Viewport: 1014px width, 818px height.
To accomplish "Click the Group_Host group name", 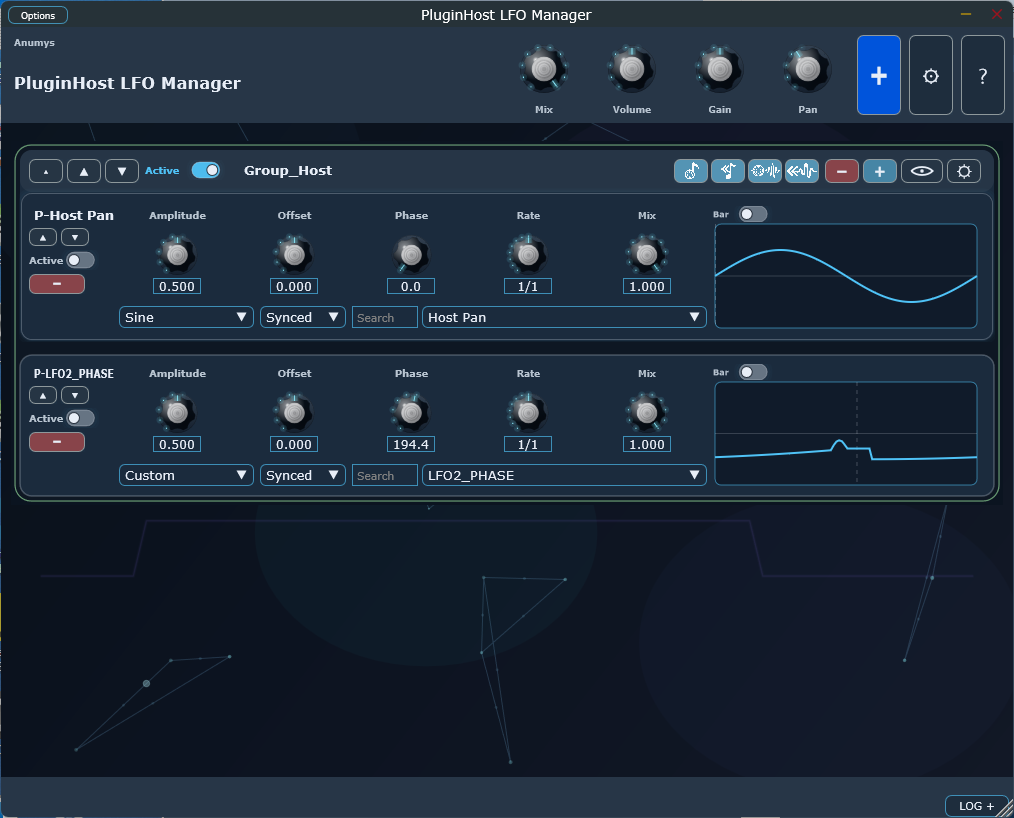I will point(288,171).
